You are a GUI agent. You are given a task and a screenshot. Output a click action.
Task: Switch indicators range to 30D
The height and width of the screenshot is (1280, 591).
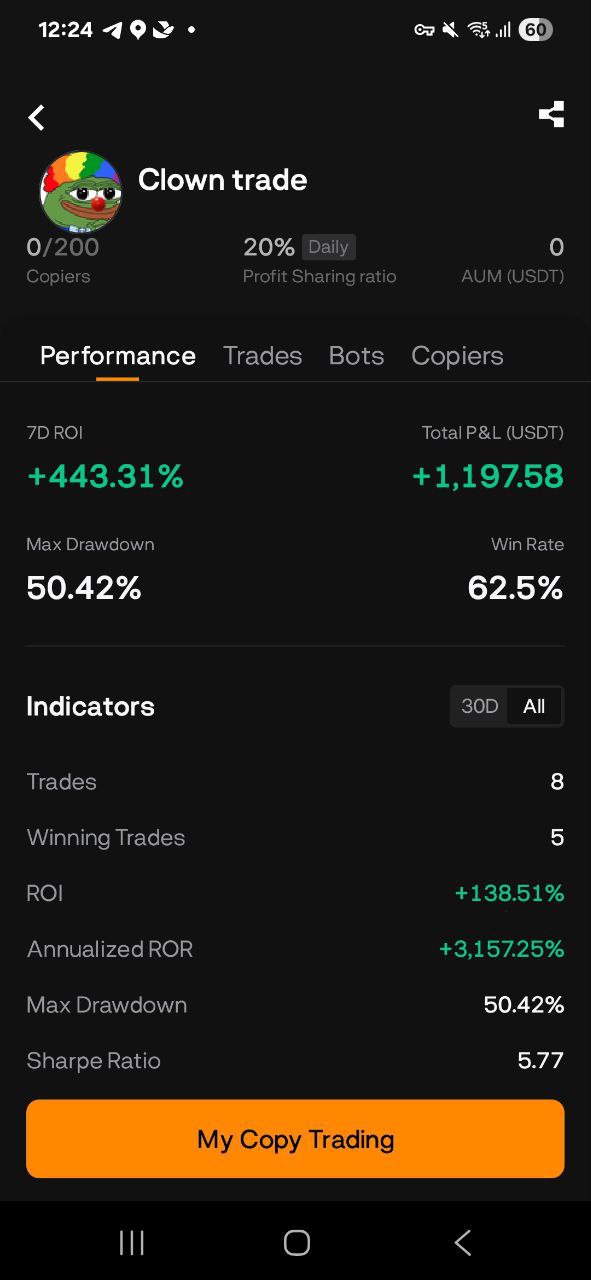[x=479, y=706]
